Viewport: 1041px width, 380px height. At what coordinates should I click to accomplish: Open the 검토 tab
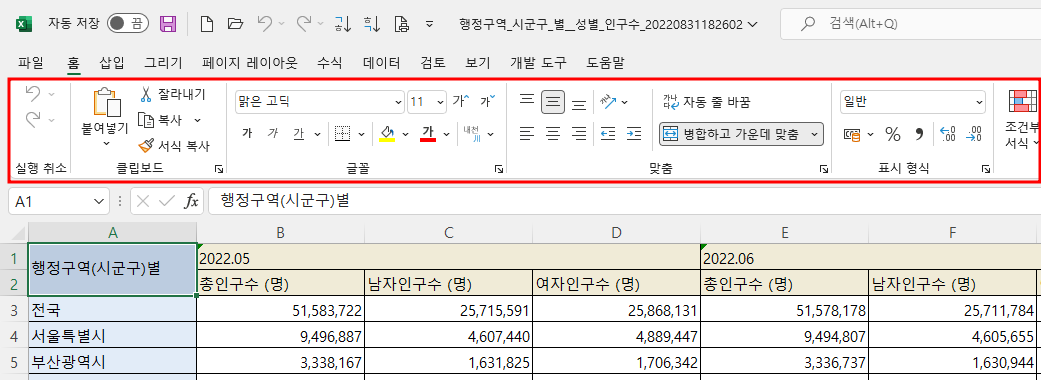433,63
